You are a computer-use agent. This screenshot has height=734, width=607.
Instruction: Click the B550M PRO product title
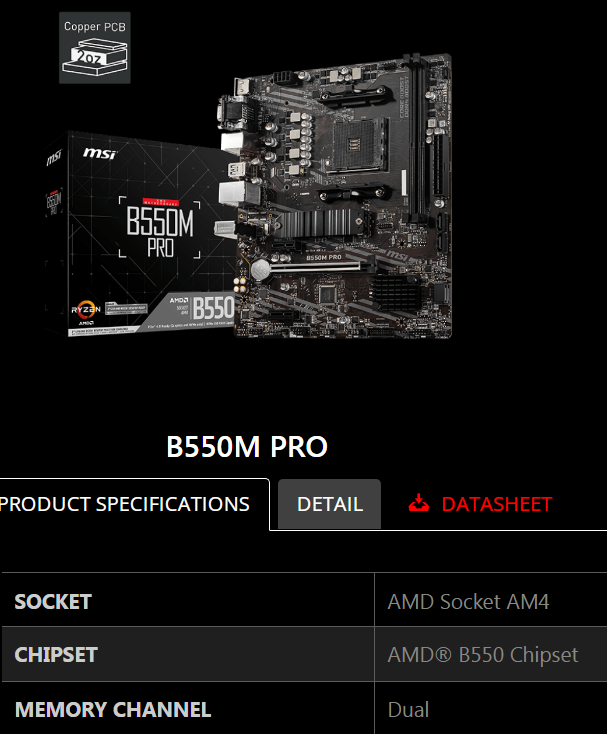click(x=247, y=446)
